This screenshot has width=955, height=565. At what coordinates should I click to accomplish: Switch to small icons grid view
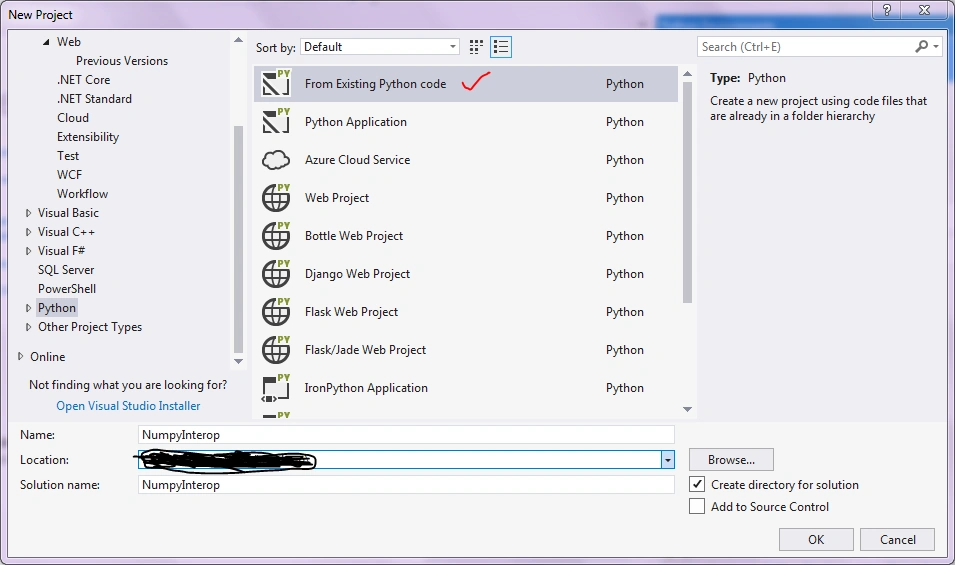[x=476, y=47]
